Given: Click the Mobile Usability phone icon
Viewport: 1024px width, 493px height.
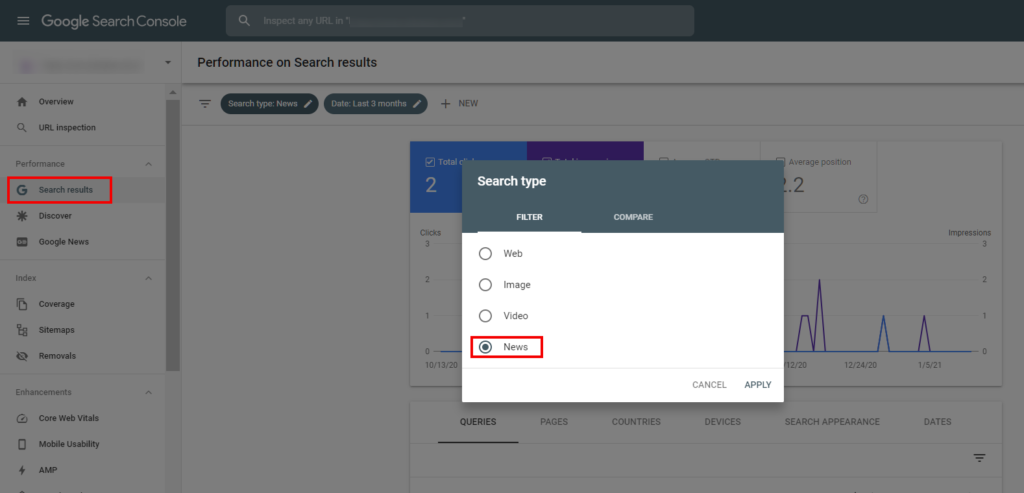Looking at the screenshot, I should (22, 444).
